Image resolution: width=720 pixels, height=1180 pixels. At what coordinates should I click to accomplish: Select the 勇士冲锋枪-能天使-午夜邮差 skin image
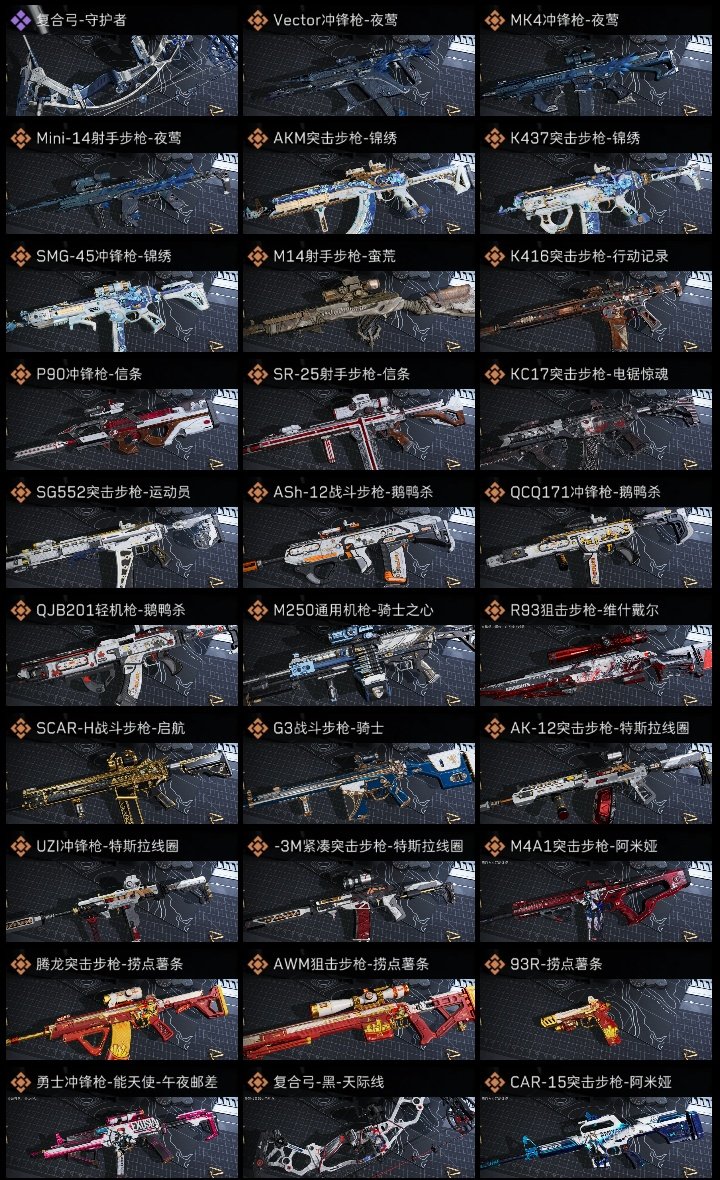tap(122, 1138)
